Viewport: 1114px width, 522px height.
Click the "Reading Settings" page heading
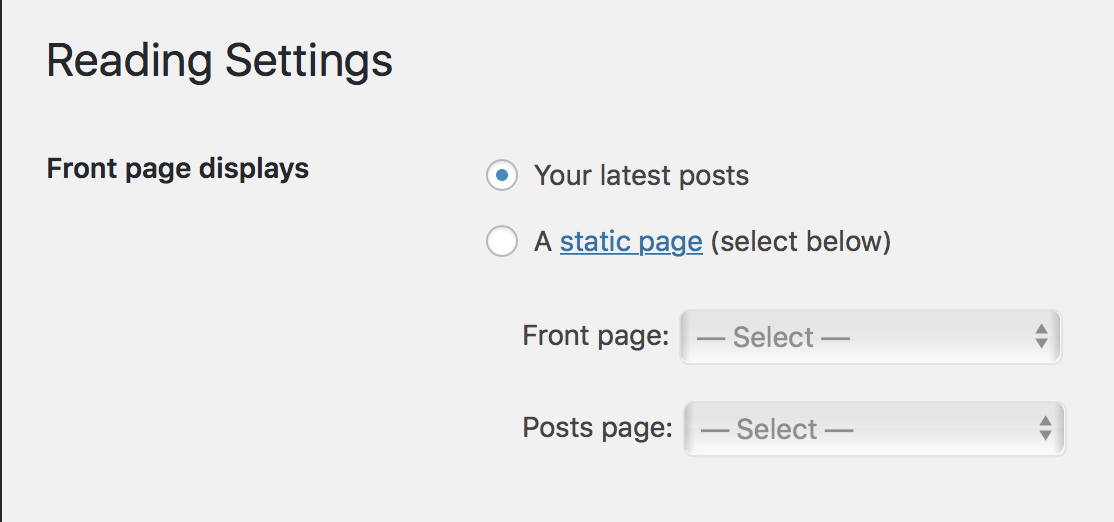point(219,61)
